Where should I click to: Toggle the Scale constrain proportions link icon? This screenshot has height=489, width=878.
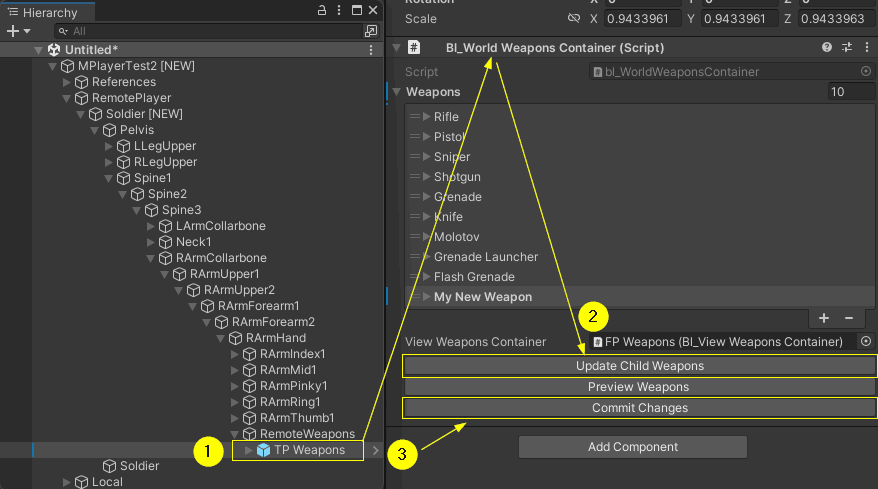tap(573, 19)
